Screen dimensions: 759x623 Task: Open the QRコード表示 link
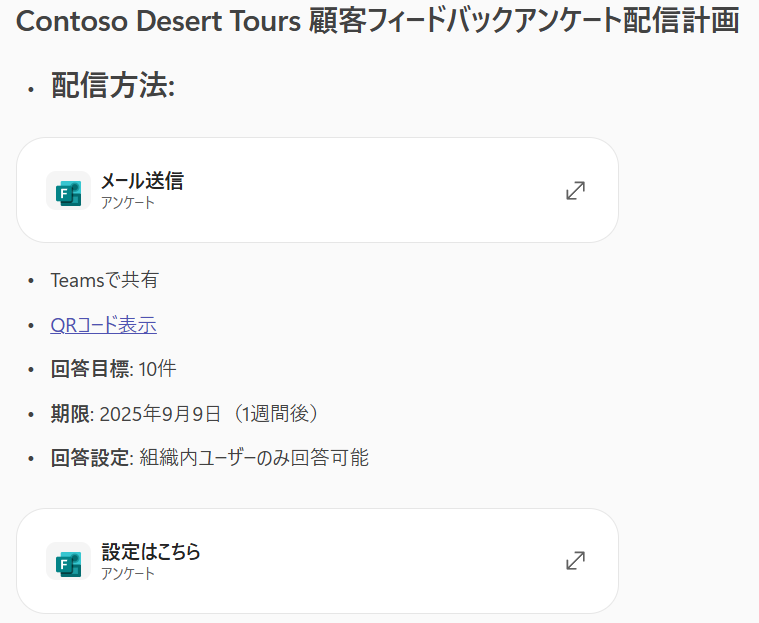[104, 325]
